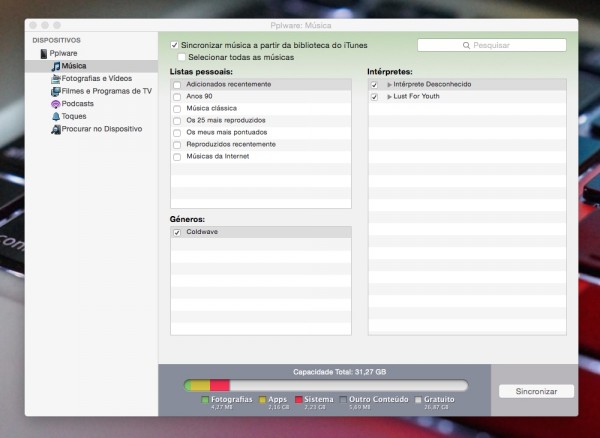600x438 pixels.
Task: Click the yellow Apps legend swatch
Action: coord(262,400)
